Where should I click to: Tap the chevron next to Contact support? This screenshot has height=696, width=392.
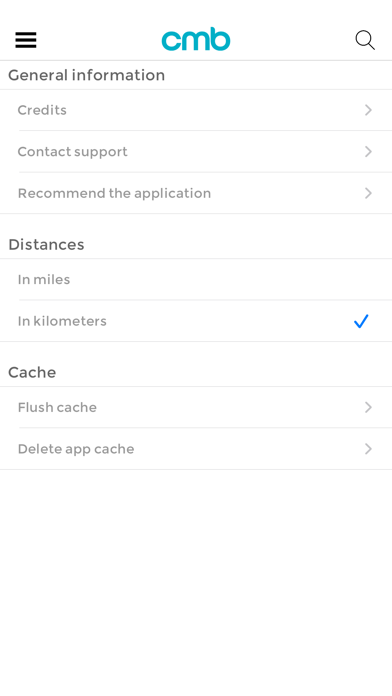click(x=368, y=152)
